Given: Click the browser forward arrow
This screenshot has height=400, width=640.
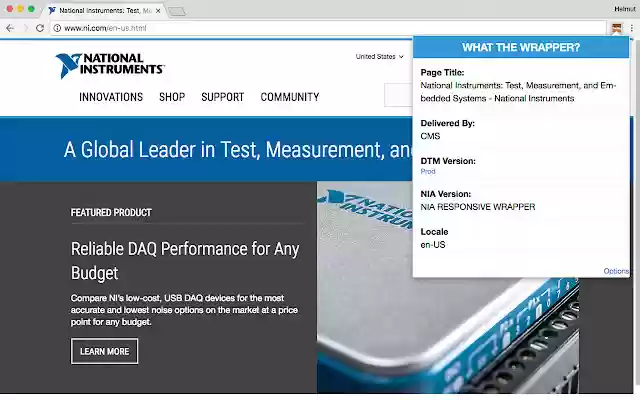Looking at the screenshot, I should (x=25, y=28).
